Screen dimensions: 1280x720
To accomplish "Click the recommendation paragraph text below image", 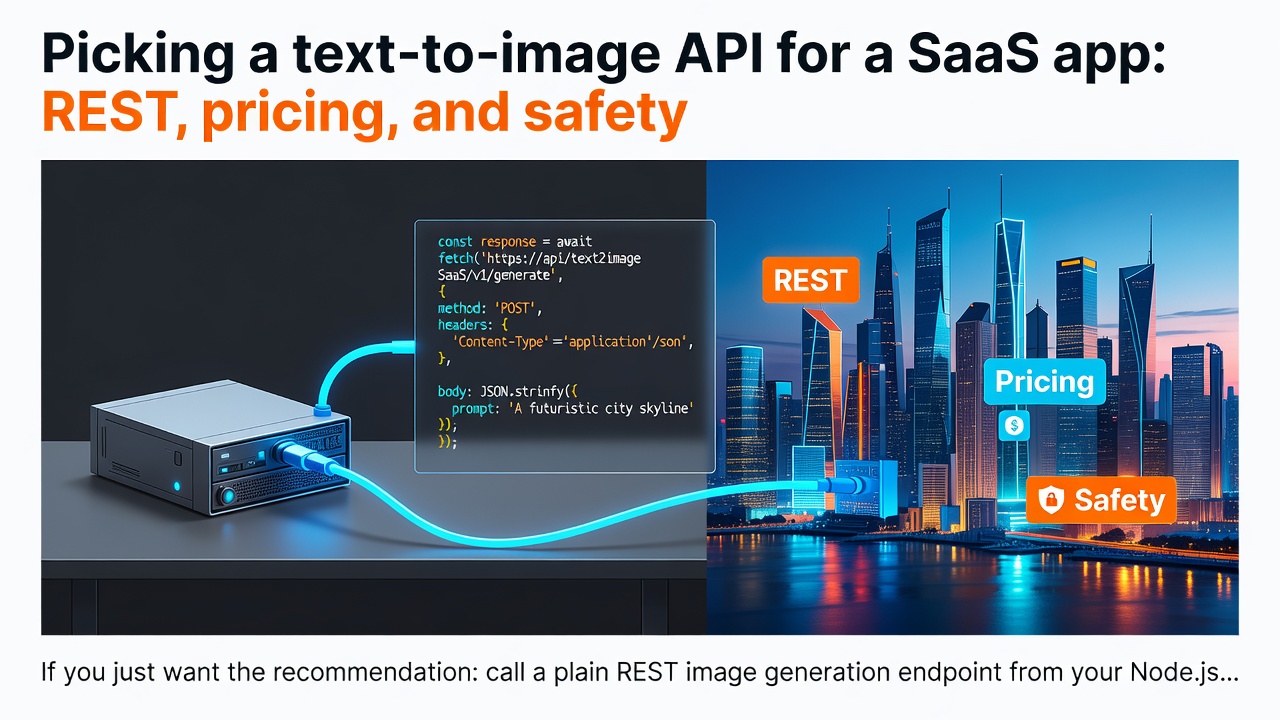I will click(640, 672).
